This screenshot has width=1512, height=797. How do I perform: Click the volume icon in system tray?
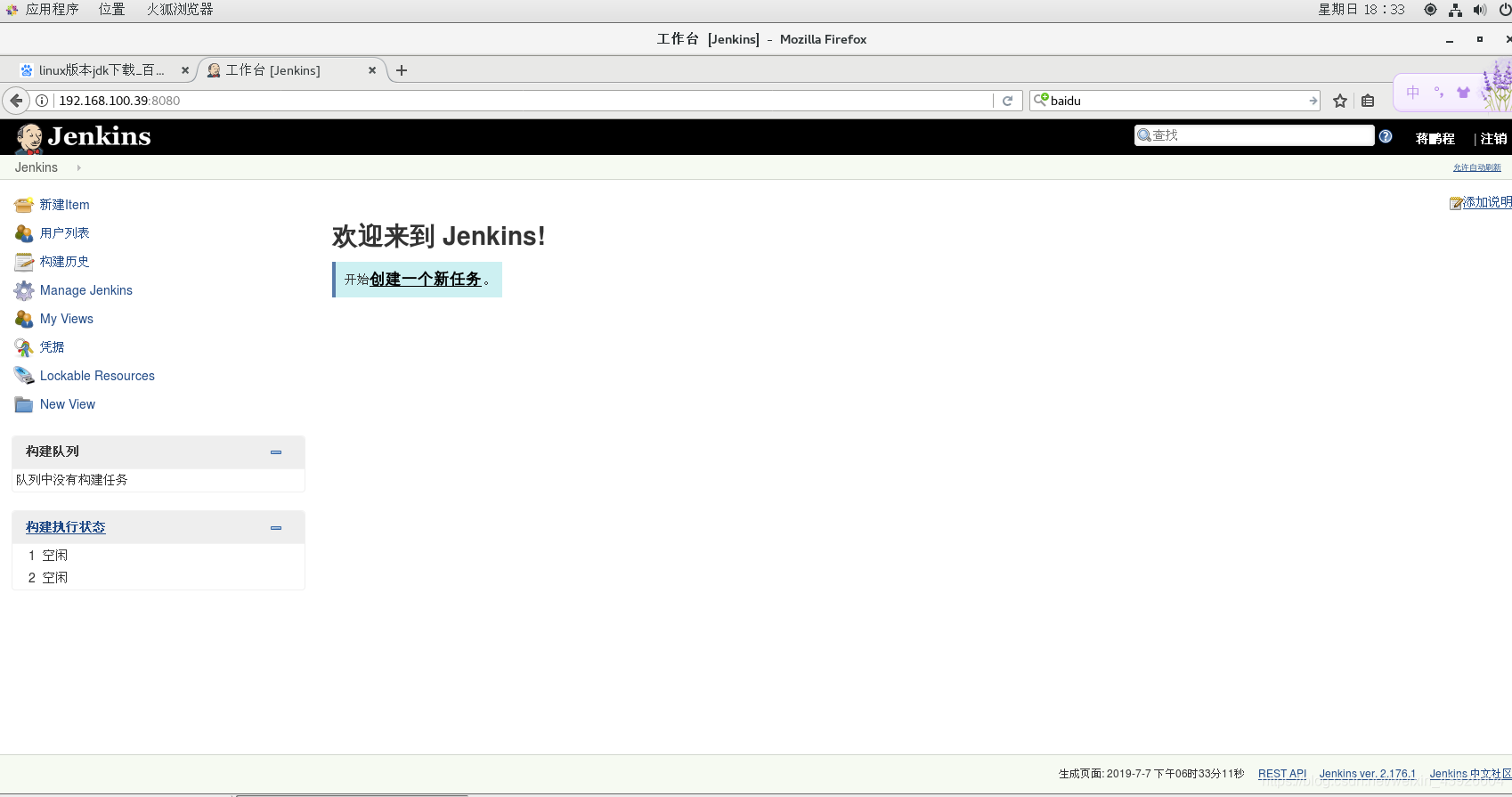[1479, 10]
